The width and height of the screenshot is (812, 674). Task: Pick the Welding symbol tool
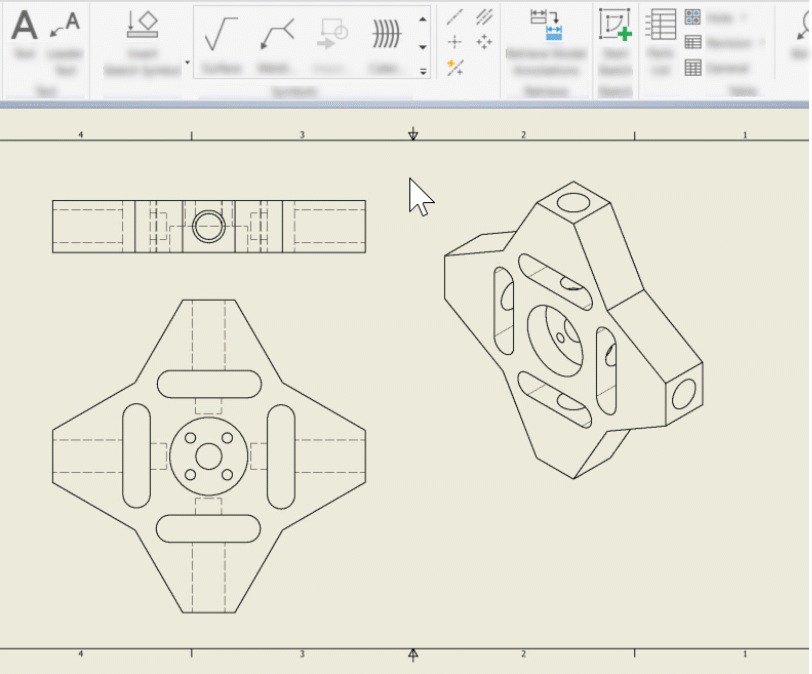(277, 45)
